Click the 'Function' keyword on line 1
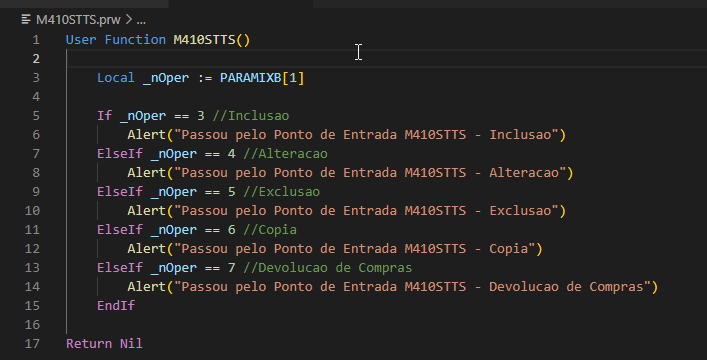Image resolution: width=707 pixels, height=360 pixels. coord(135,40)
